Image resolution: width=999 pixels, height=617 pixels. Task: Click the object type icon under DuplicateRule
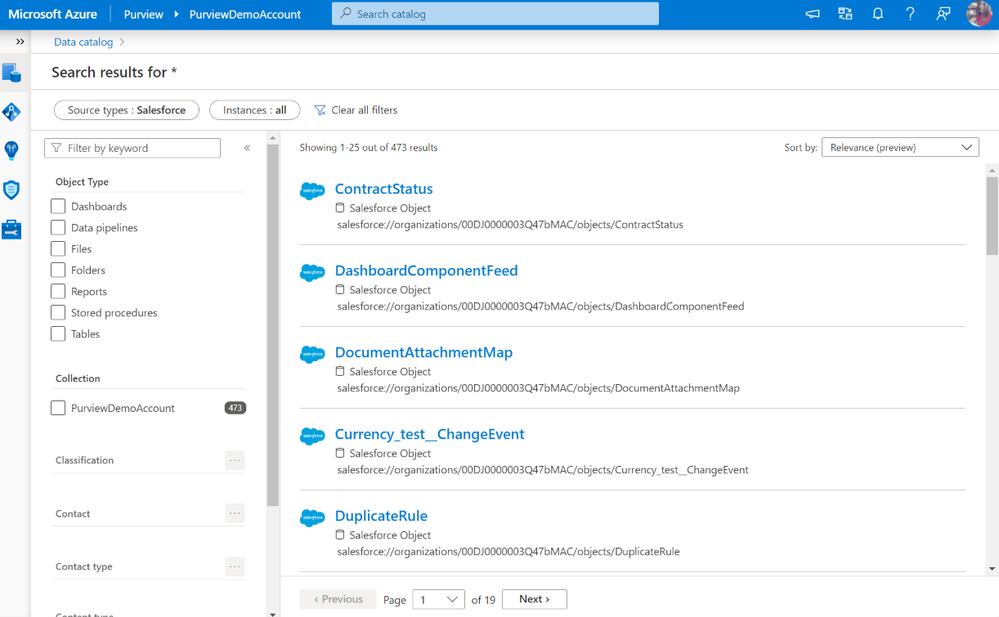pos(340,535)
